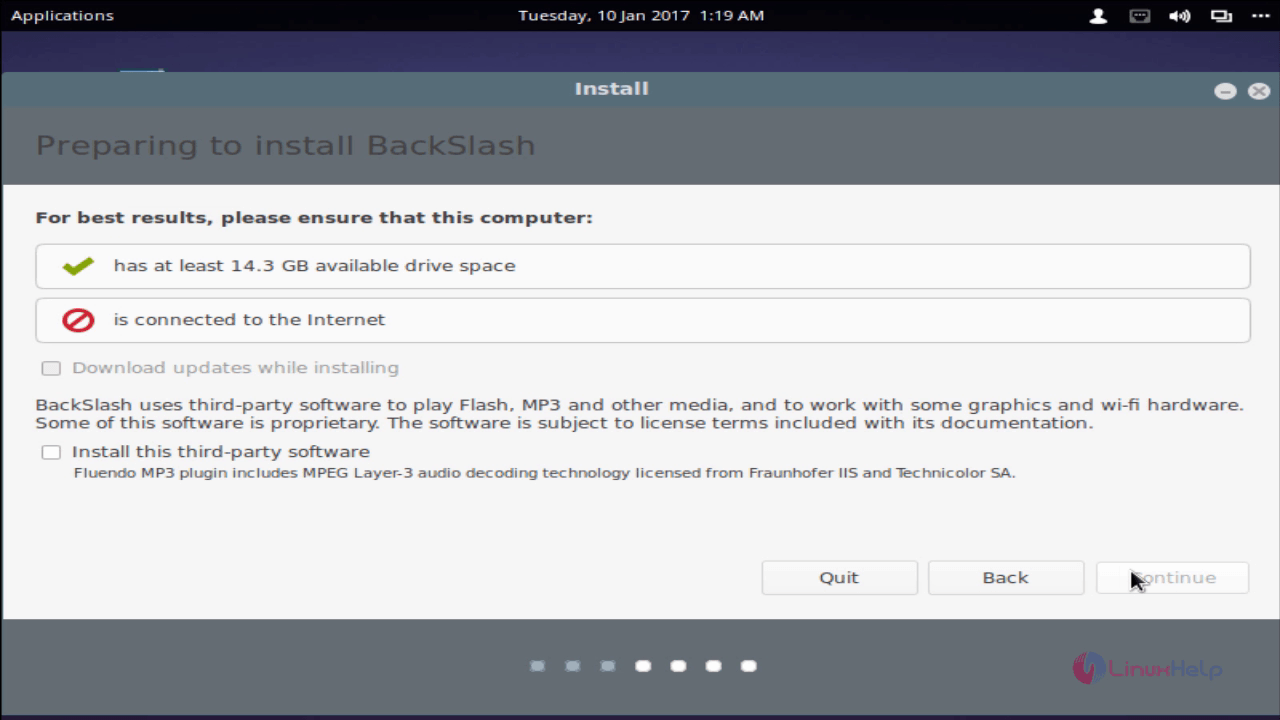Click the Fluendo MP3 plugin license text
1280x720 pixels.
[x=544, y=473]
